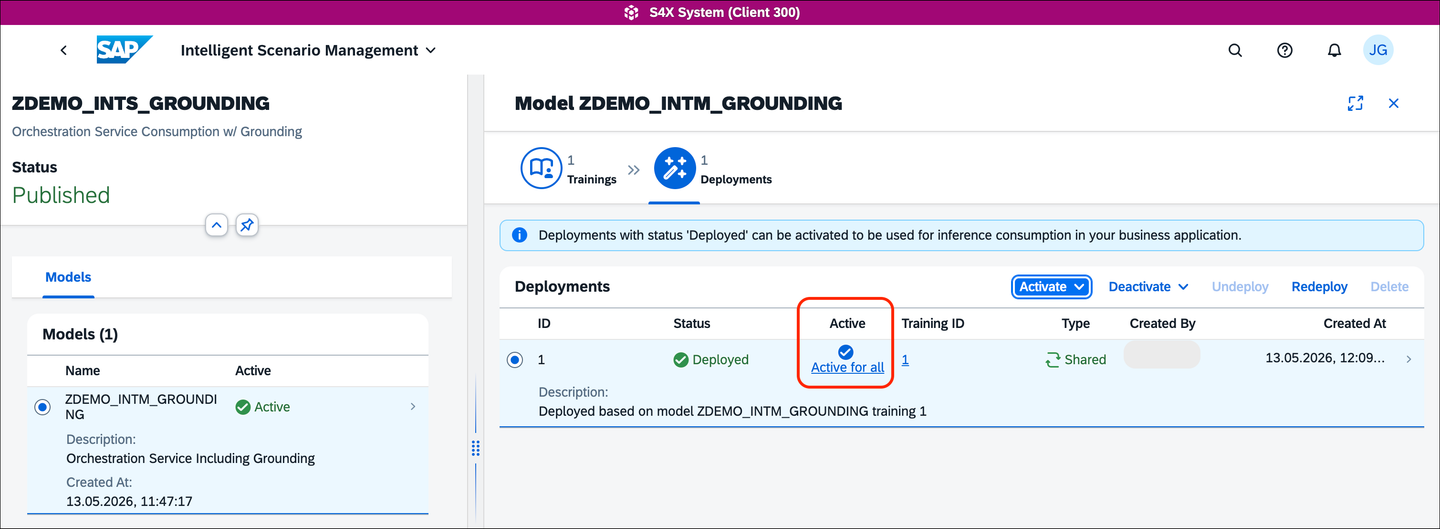Open the search icon in header
Screen dimensions: 1440x529
click(x=1235, y=50)
